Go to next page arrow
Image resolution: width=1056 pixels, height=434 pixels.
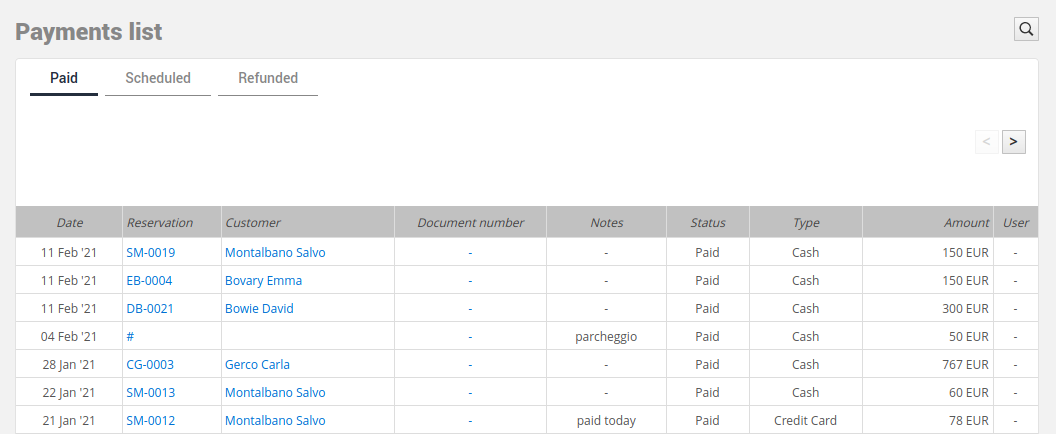(x=1014, y=142)
